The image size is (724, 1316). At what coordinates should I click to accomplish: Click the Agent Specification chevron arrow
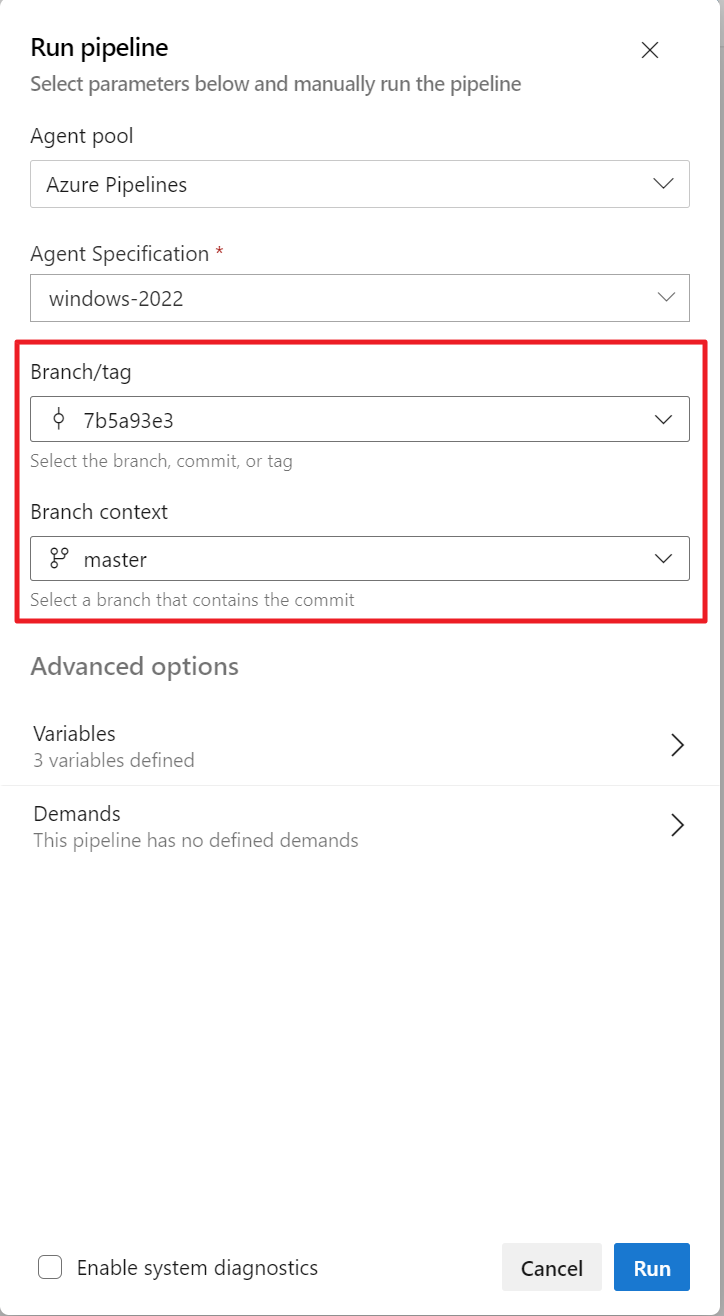[666, 298]
